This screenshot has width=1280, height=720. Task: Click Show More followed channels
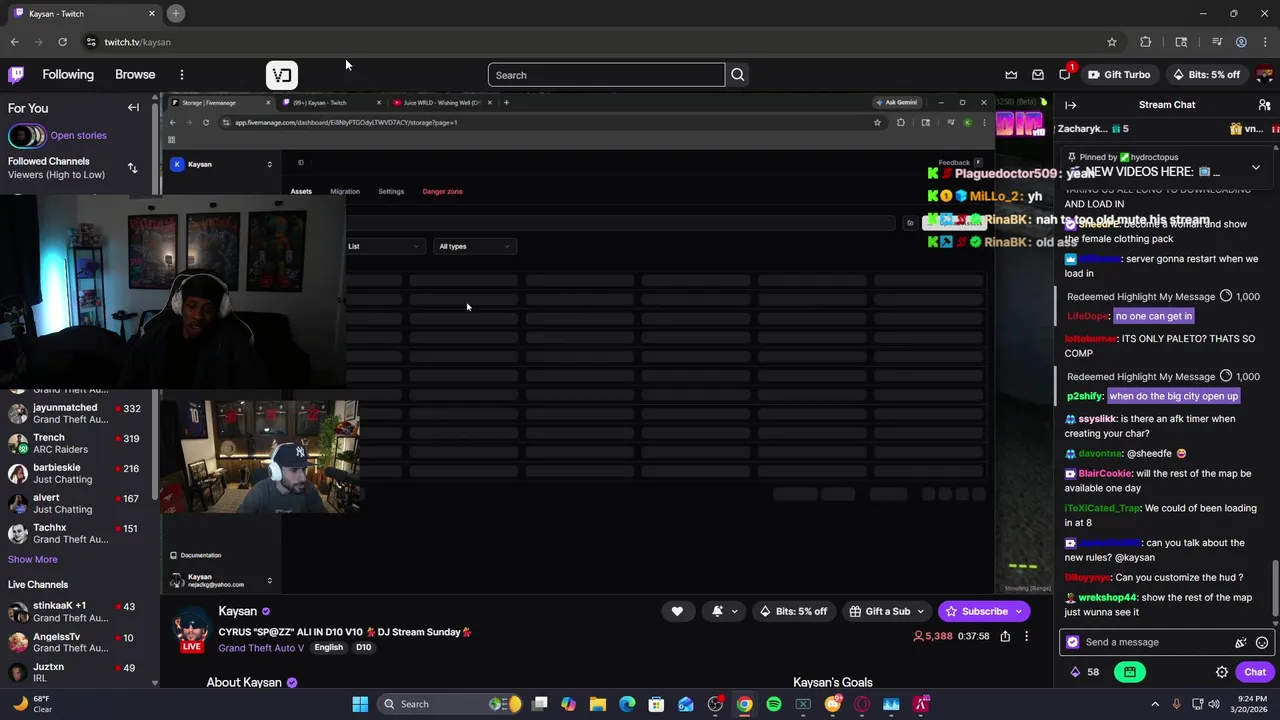coord(33,560)
